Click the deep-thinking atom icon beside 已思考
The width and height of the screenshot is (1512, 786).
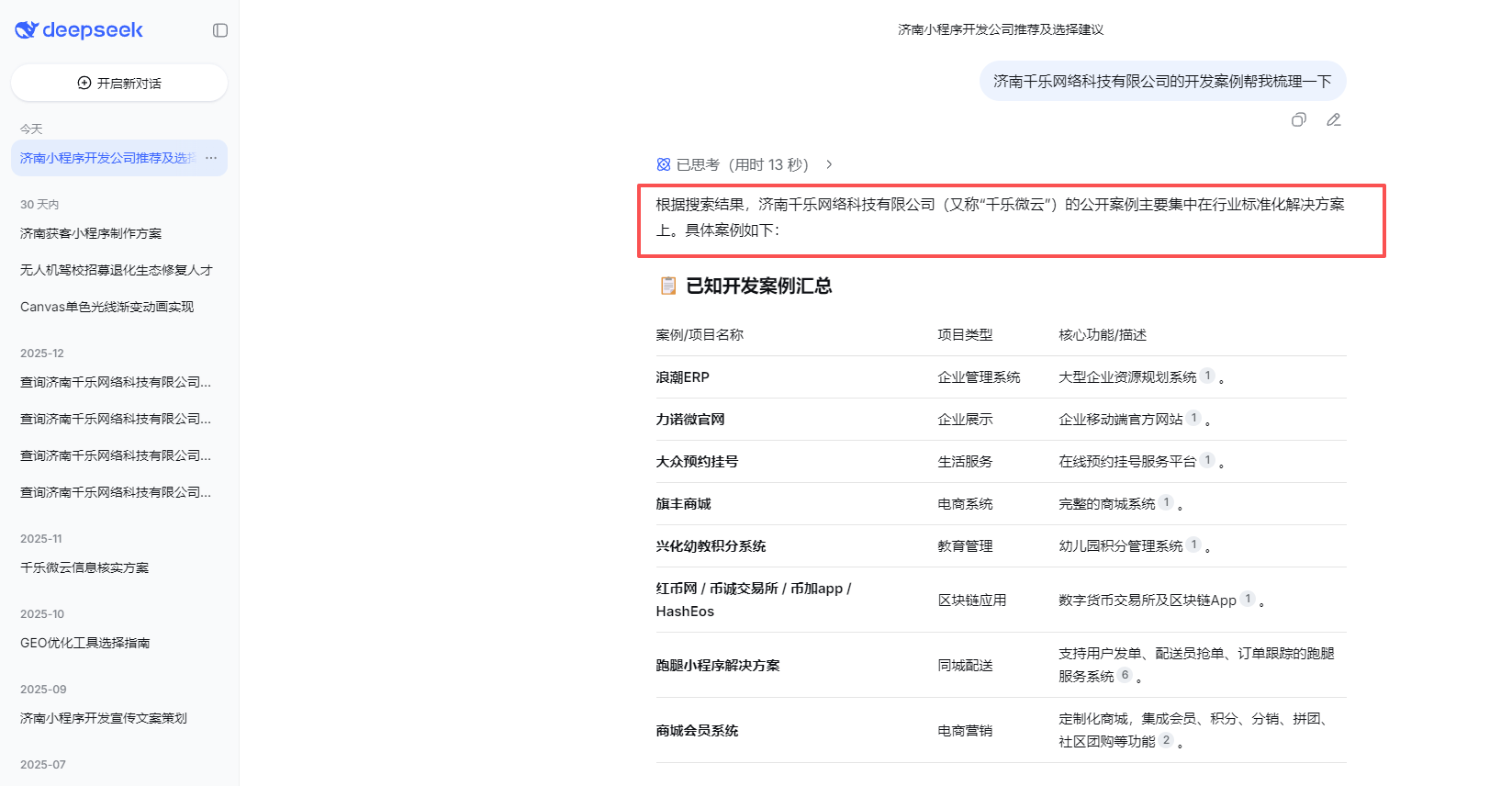pos(664,164)
